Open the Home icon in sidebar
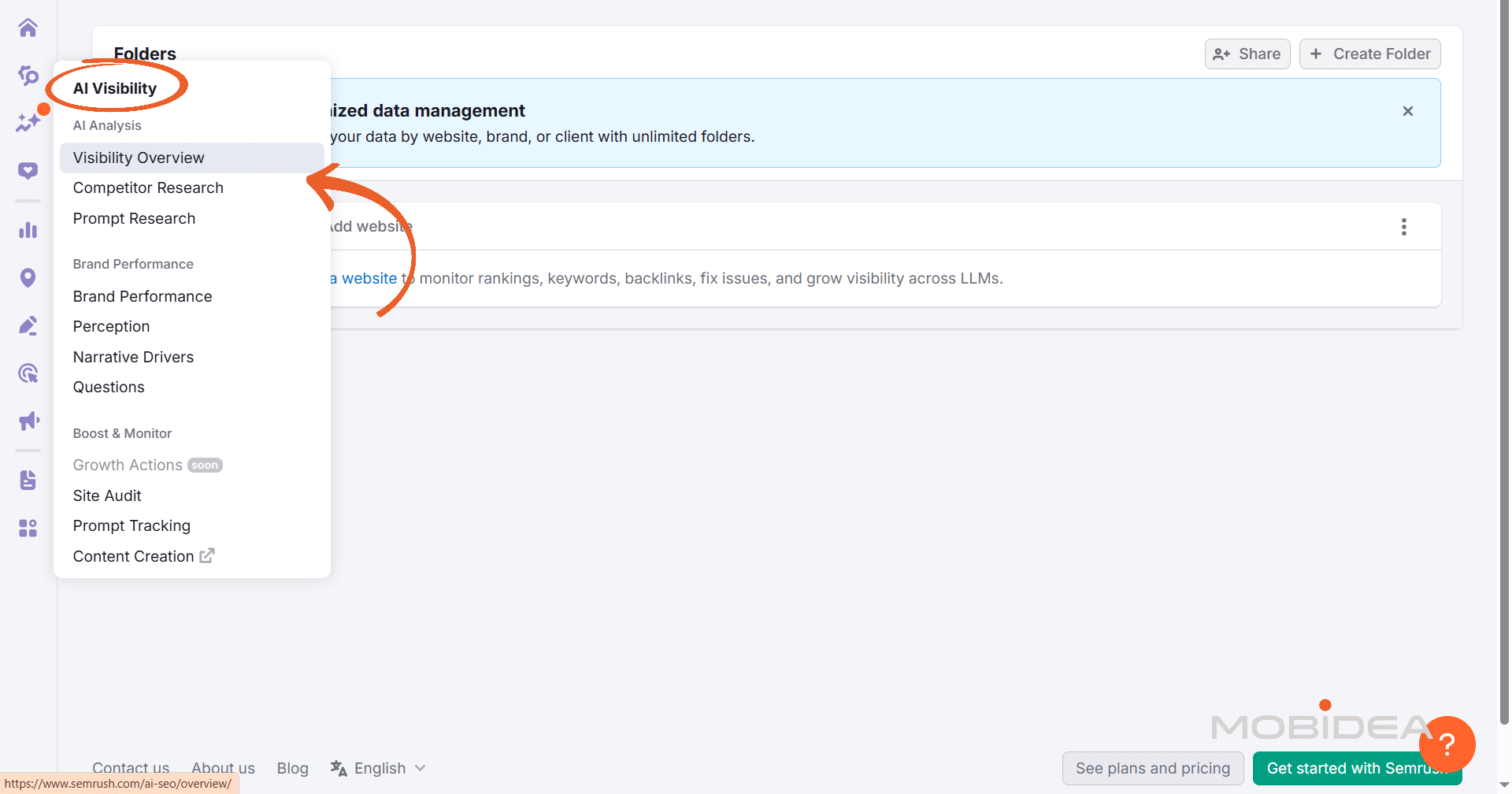 point(28,28)
